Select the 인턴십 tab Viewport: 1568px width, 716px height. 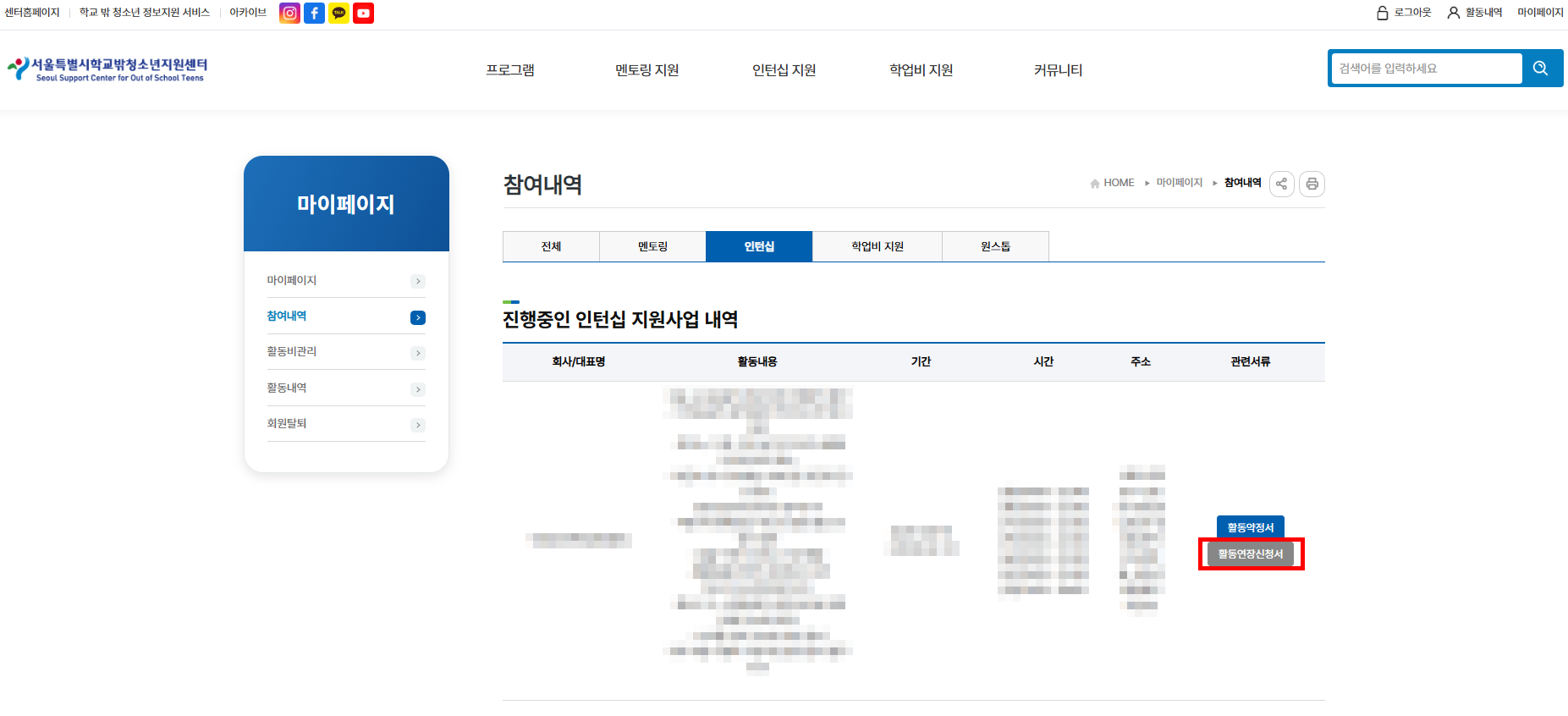pos(759,246)
